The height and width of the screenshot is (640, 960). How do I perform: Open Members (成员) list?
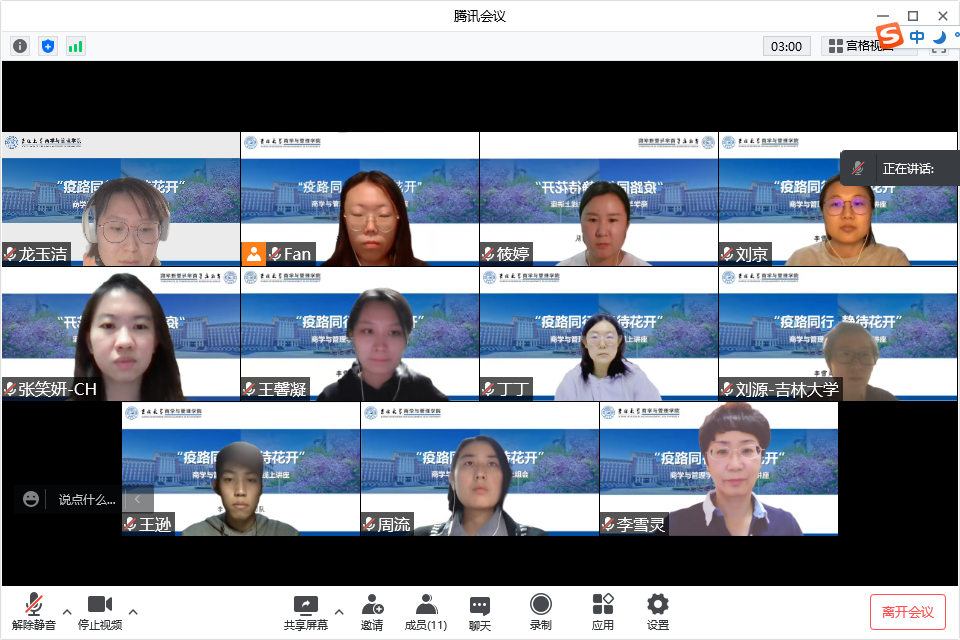[x=426, y=611]
